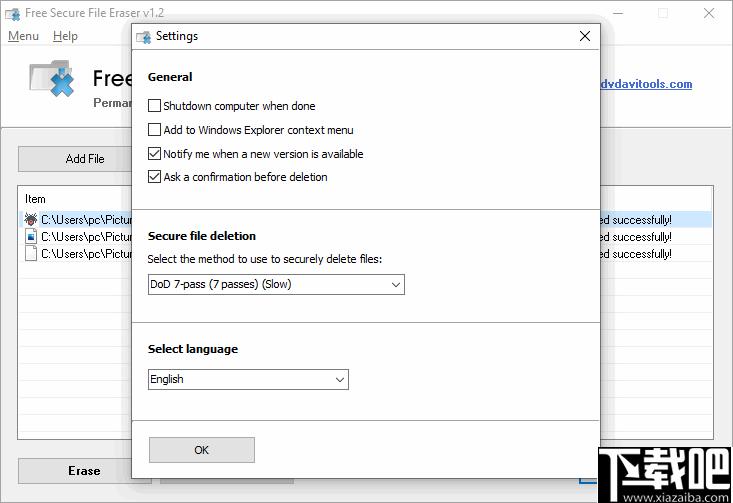Screen dimensions: 733x503
Task: Uncheck Notify me when a new version is available
Action: pos(154,154)
